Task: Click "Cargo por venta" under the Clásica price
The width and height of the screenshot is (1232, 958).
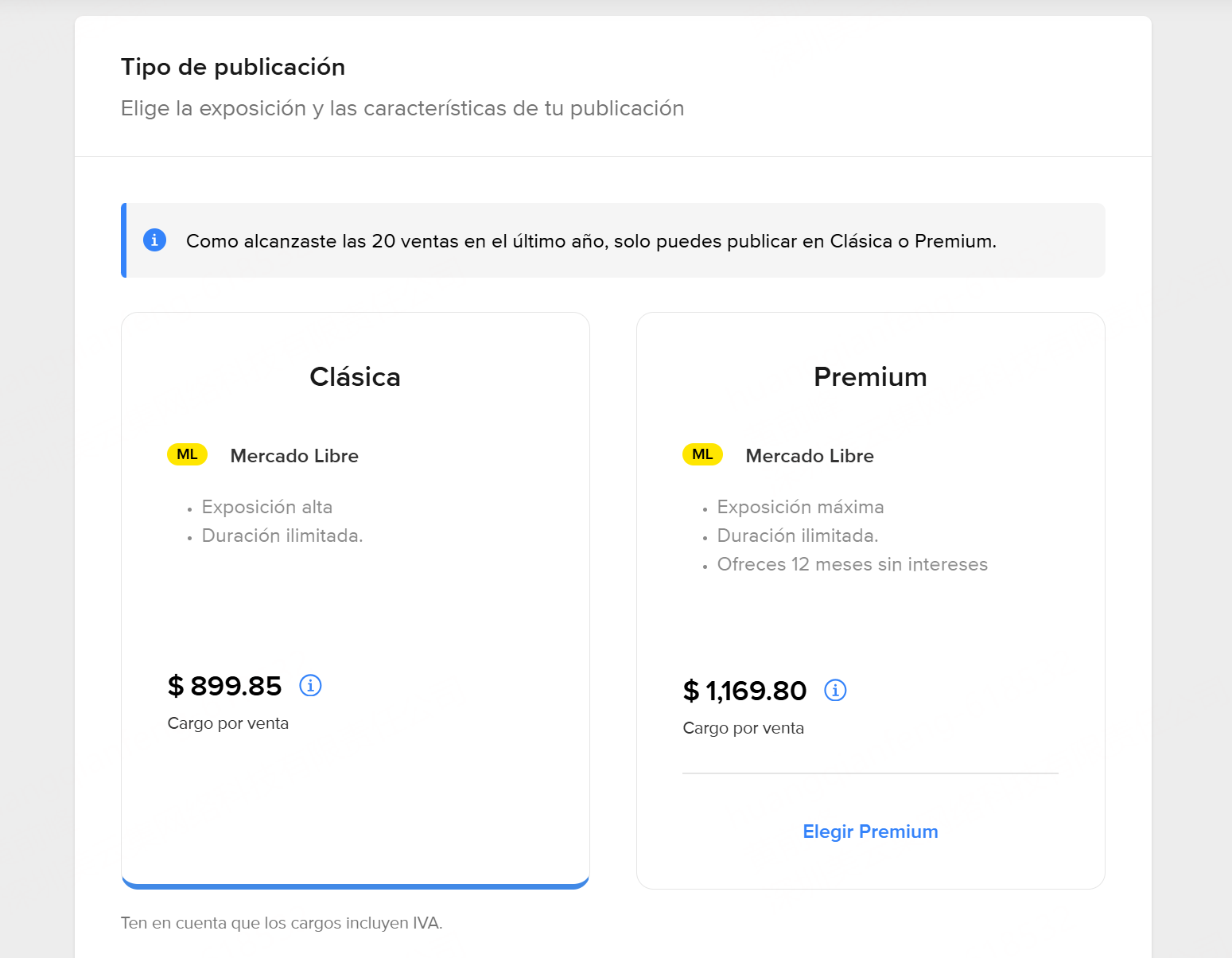Action: coord(228,723)
